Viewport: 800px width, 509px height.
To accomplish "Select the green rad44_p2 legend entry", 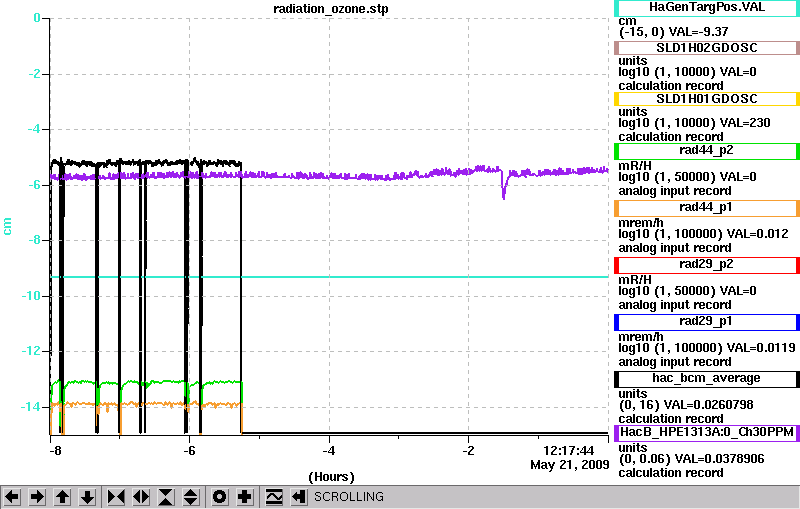I will click(707, 151).
